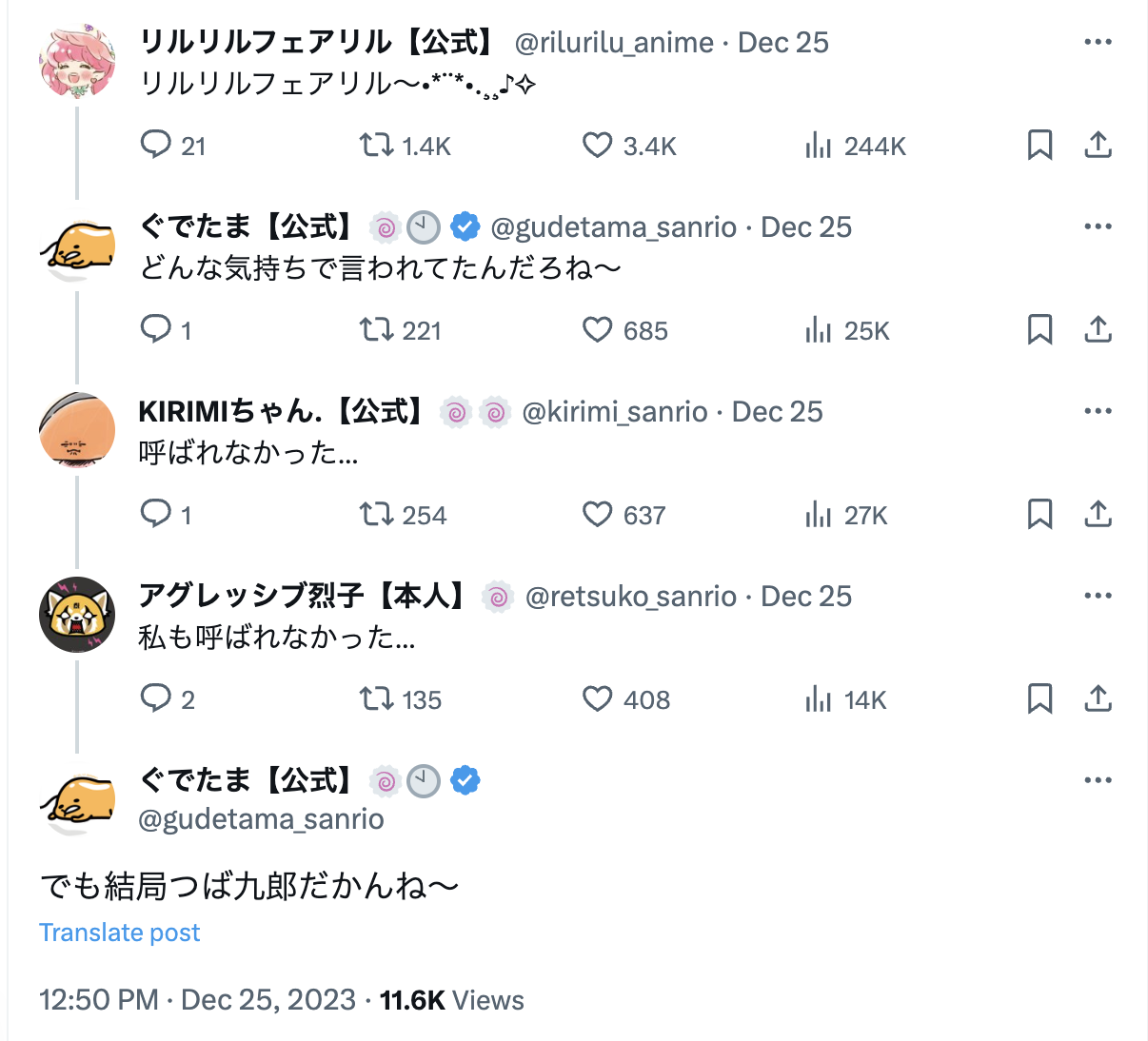Share the アグレッシブ烈子 tweet

[x=1098, y=699]
